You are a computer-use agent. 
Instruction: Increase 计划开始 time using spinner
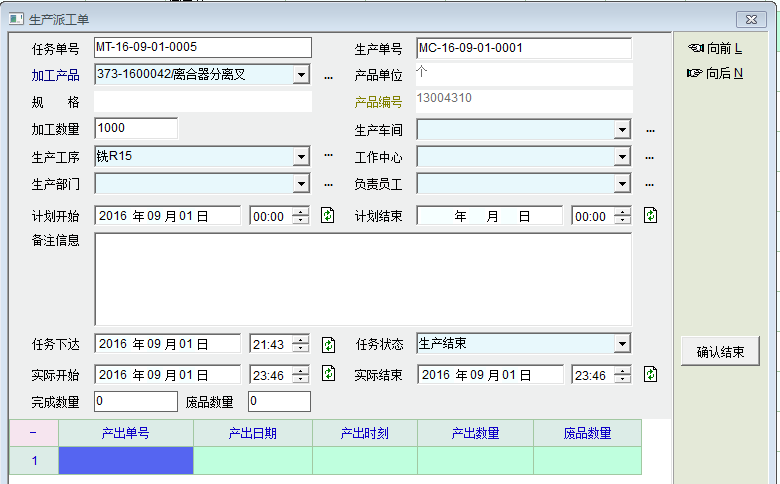[300, 211]
